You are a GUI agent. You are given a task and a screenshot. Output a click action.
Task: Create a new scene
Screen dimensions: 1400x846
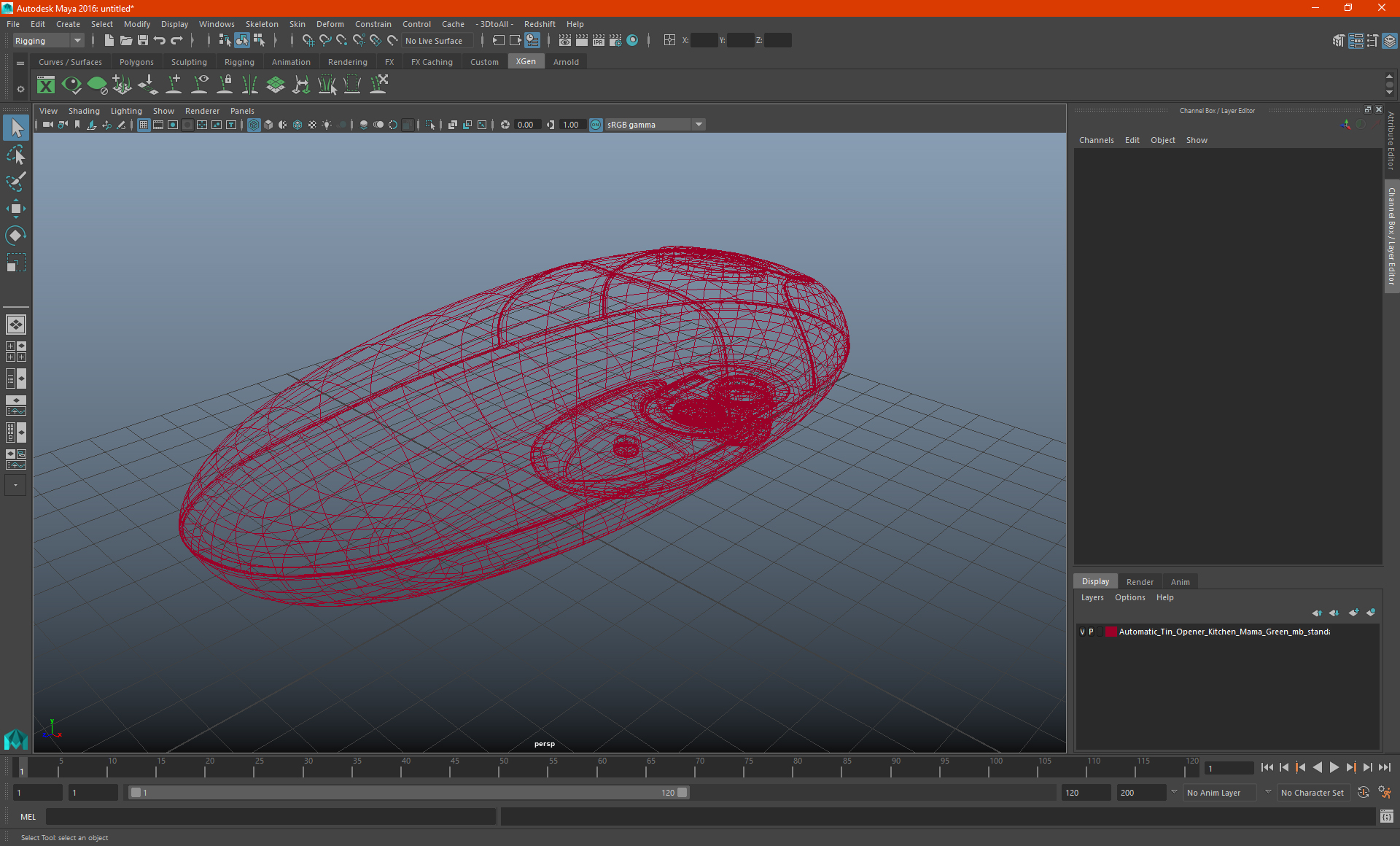click(x=109, y=41)
